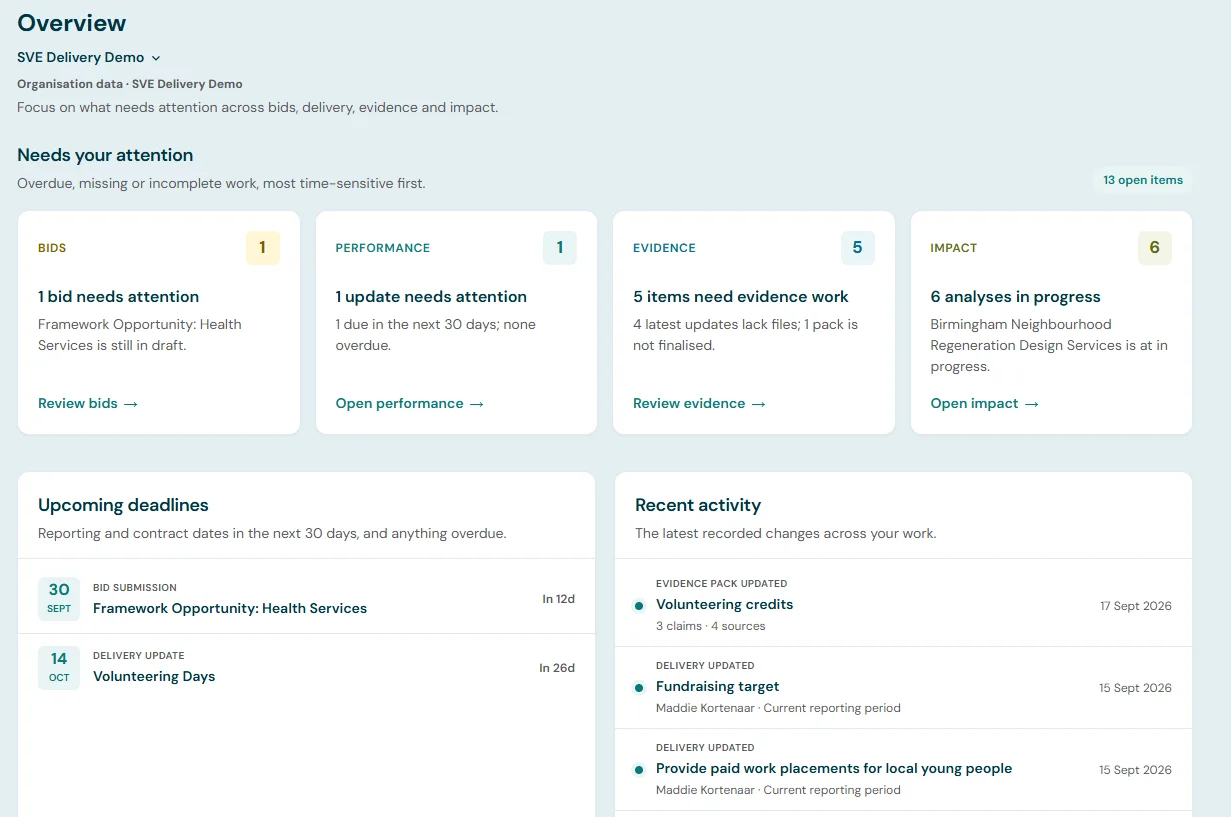Open the SVE Delivery Demo organisation dropdown
This screenshot has height=817, width=1231.
pyautogui.click(x=89, y=58)
